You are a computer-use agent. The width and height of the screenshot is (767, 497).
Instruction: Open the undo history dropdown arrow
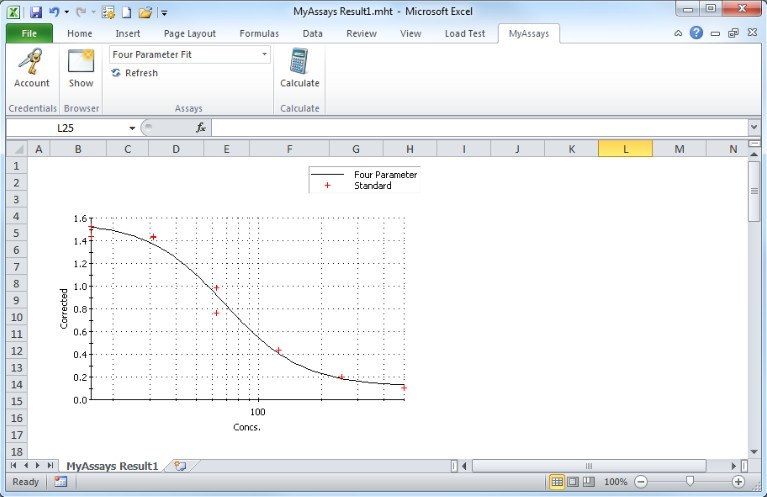coord(67,12)
